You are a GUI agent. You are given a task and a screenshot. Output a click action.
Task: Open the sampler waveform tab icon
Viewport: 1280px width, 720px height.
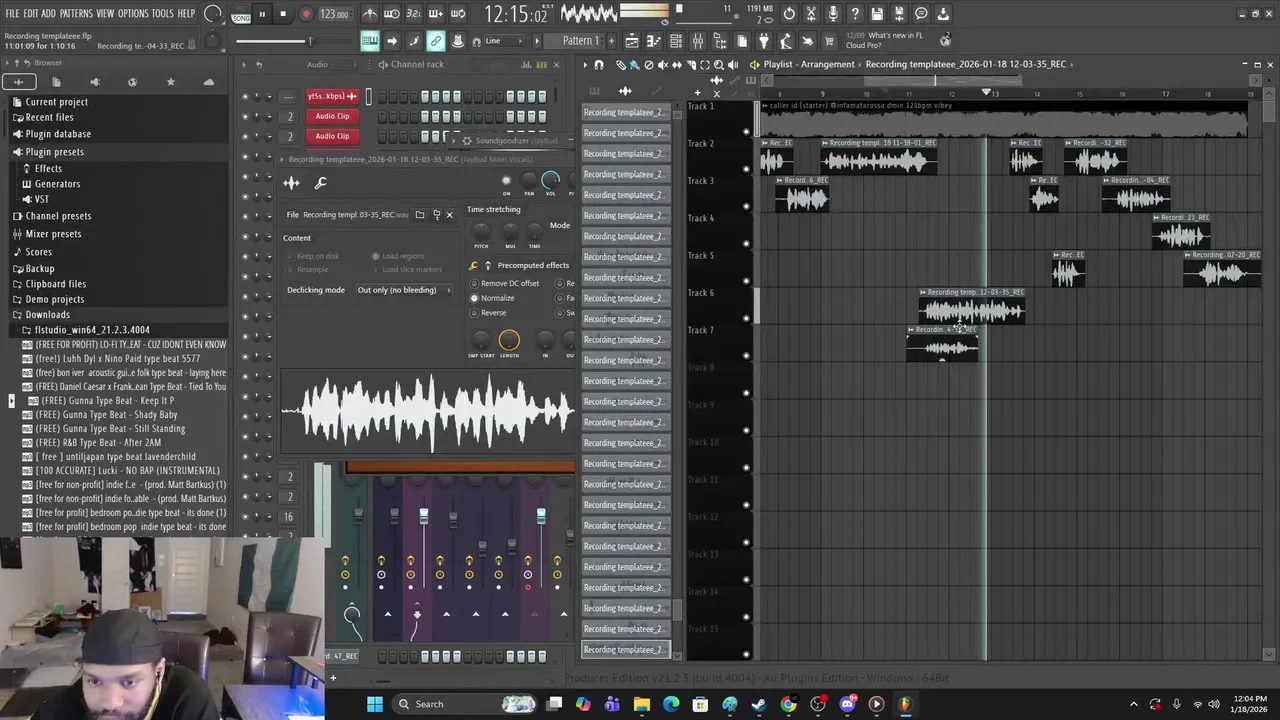point(291,183)
